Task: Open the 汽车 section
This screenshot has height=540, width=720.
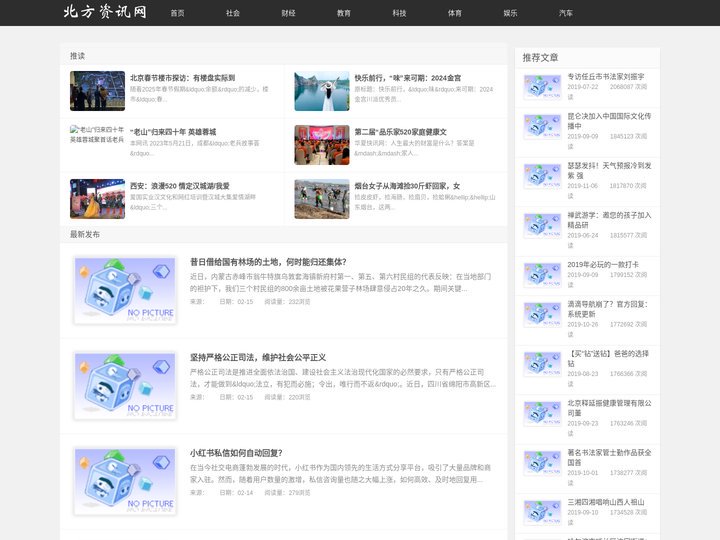Action: point(566,13)
